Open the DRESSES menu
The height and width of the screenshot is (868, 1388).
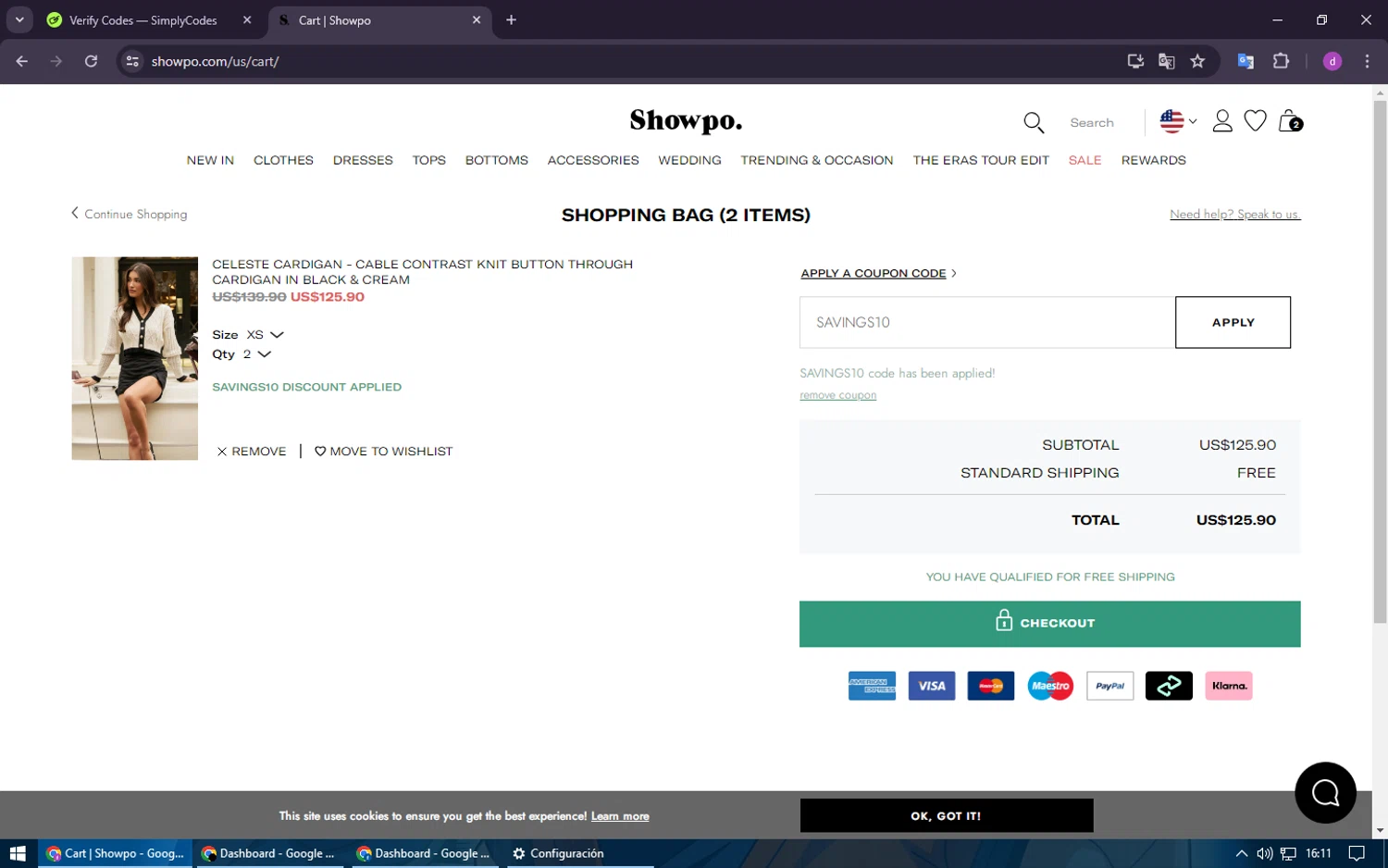363,160
